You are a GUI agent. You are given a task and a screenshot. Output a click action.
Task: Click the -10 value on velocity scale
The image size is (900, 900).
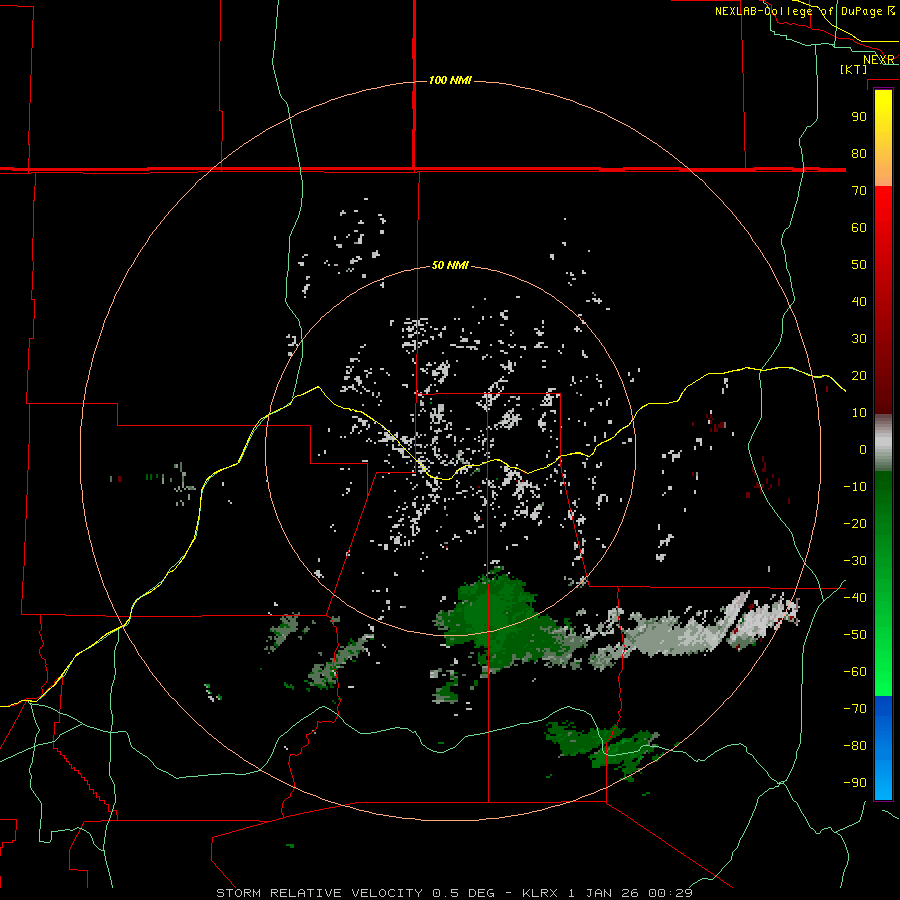point(855,487)
